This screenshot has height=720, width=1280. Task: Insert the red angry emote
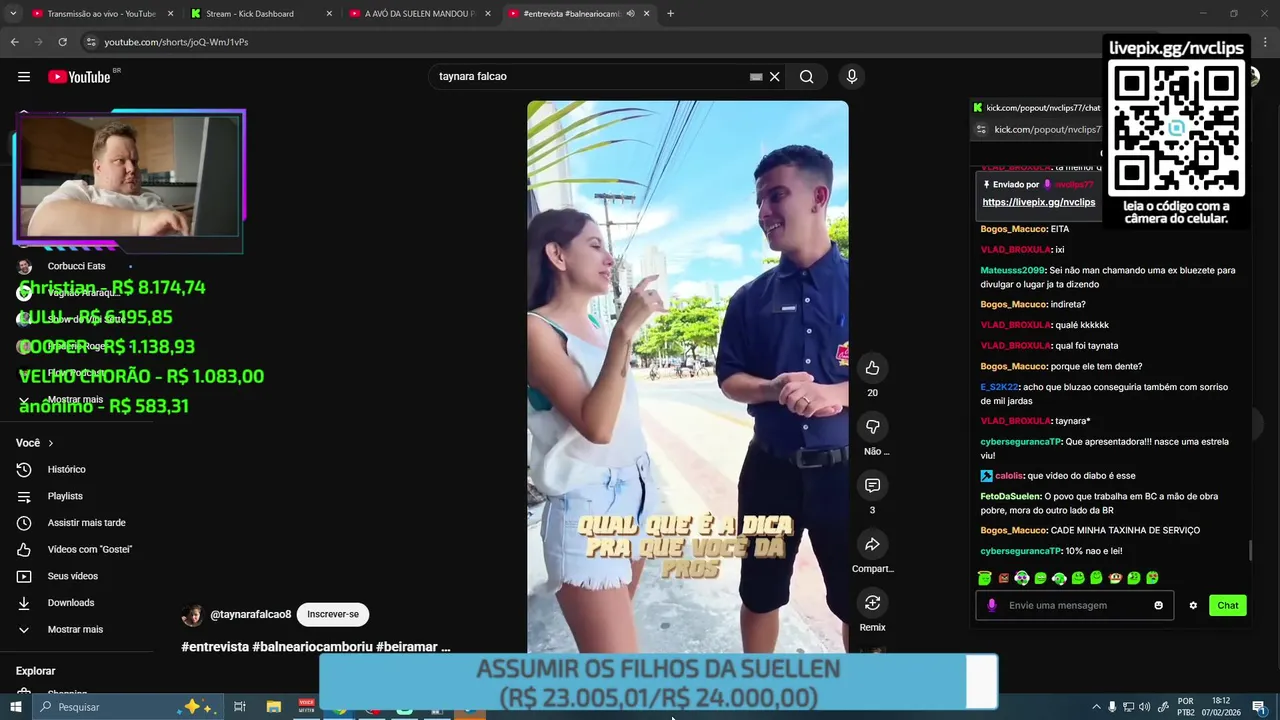point(1003,578)
